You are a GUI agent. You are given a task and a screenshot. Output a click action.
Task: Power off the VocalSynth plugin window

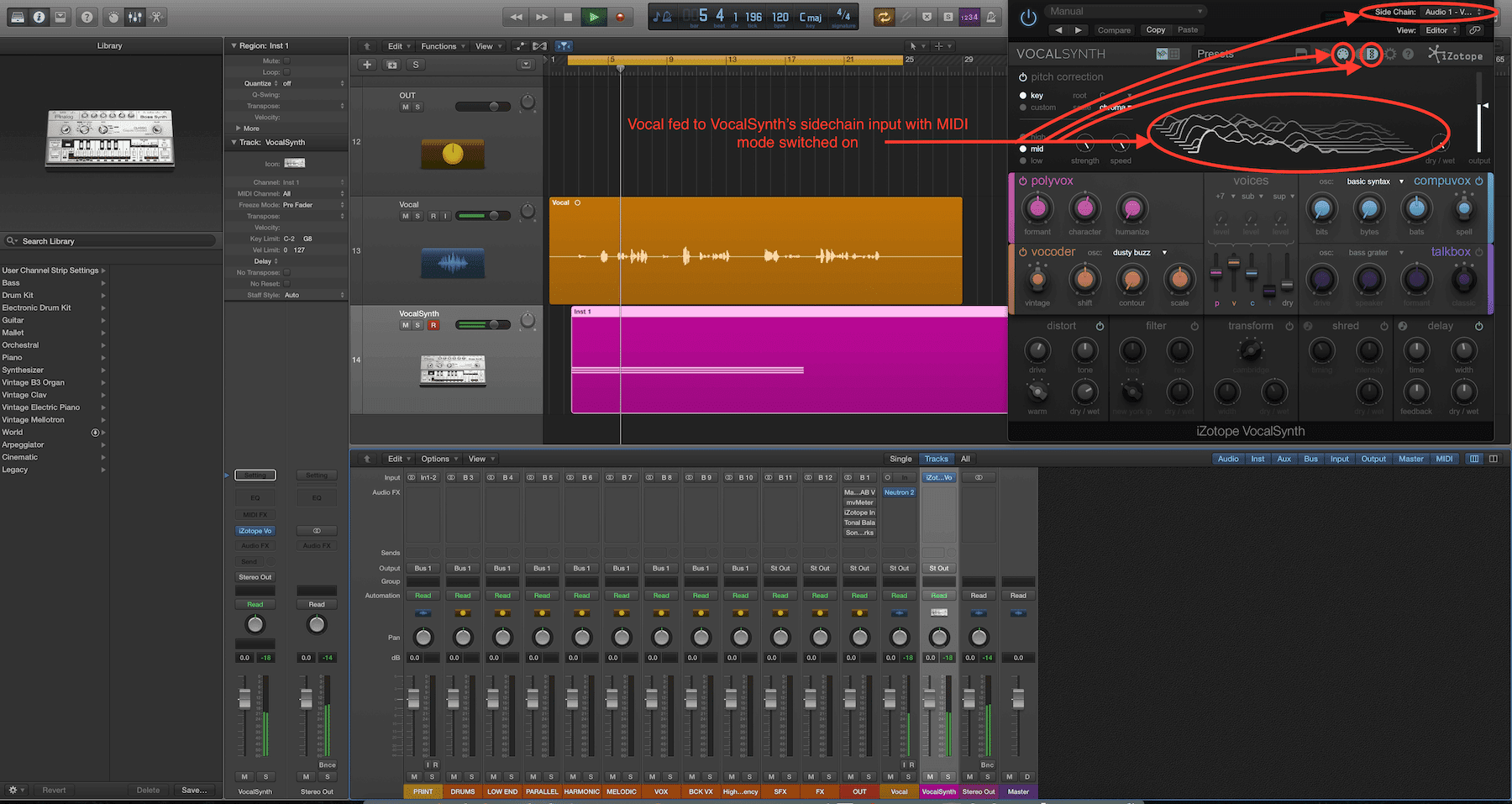pos(1028,18)
